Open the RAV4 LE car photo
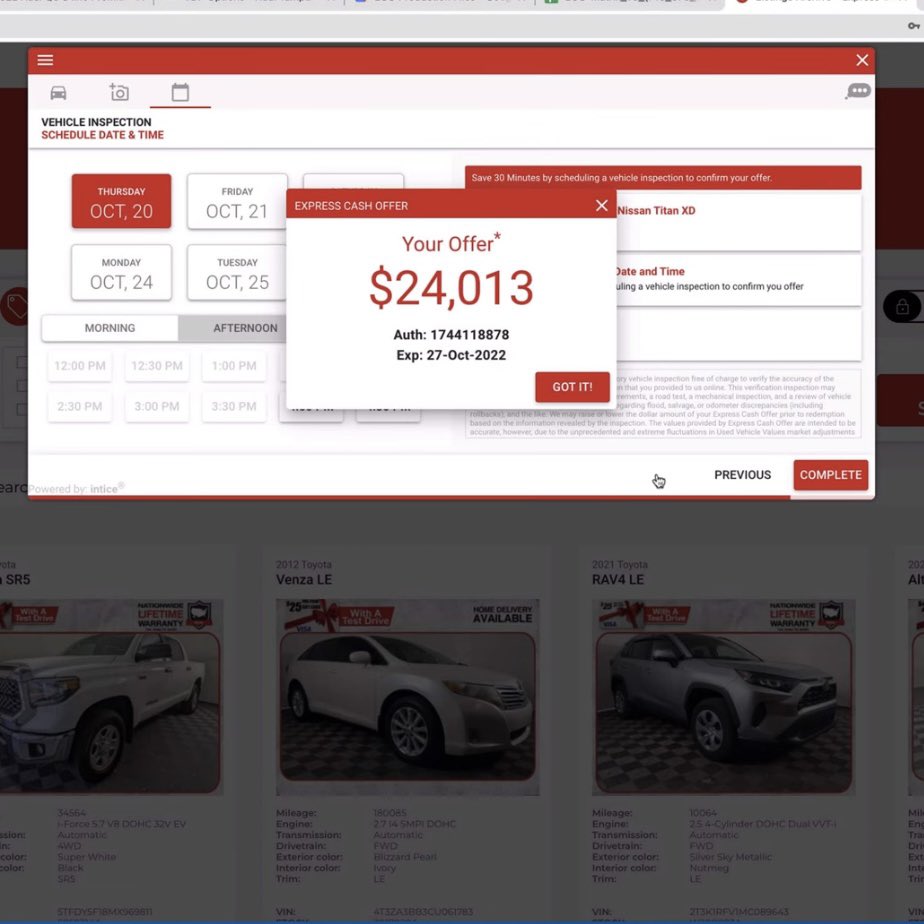Viewport: 924px width, 924px height. pyautogui.click(x=724, y=697)
